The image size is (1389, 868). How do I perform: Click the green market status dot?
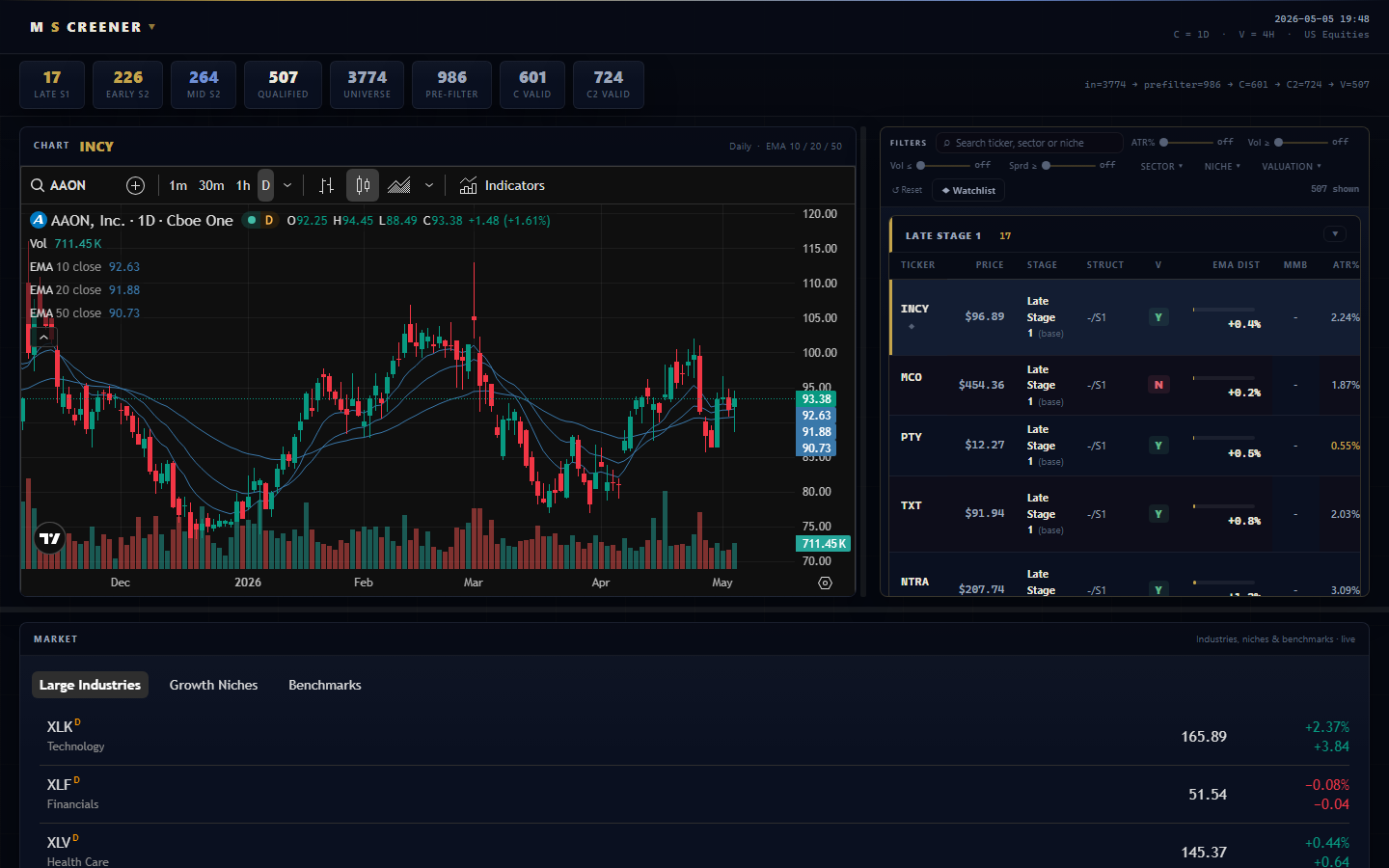(x=252, y=220)
